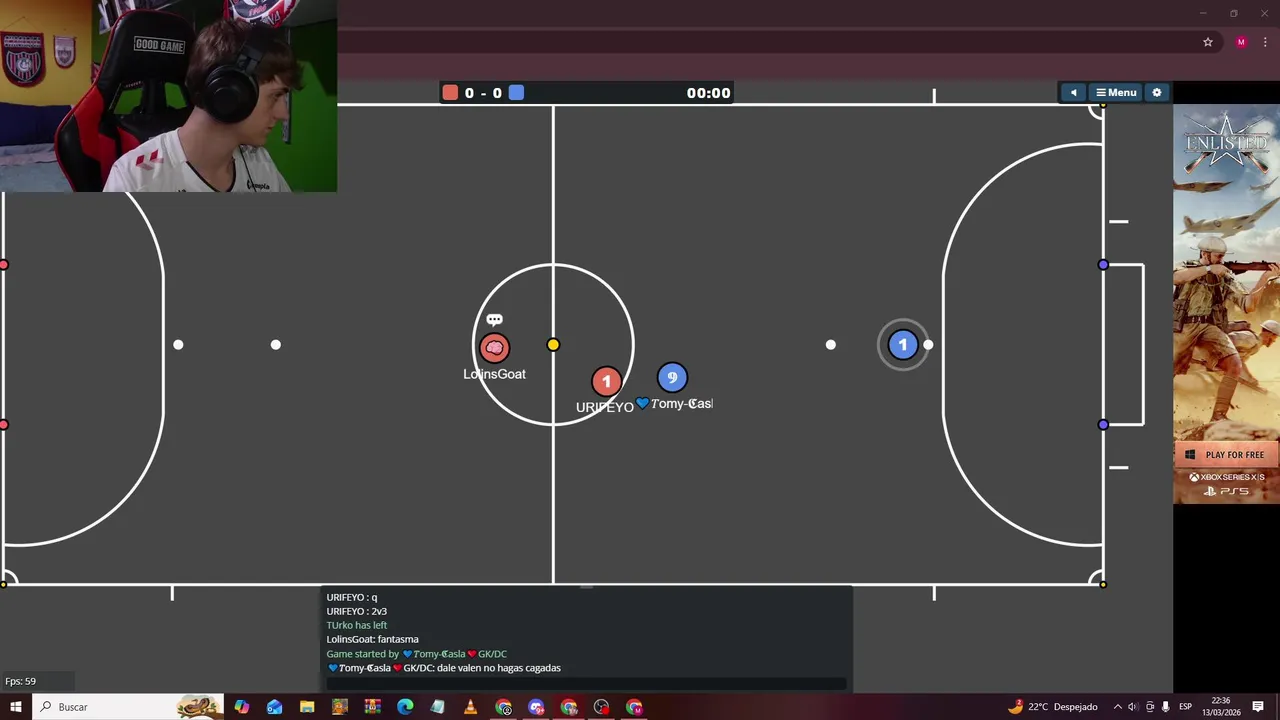This screenshot has height=720, width=1280.
Task: Click 'PLAY FOR FREE' button in ad
Action: (x=1226, y=455)
